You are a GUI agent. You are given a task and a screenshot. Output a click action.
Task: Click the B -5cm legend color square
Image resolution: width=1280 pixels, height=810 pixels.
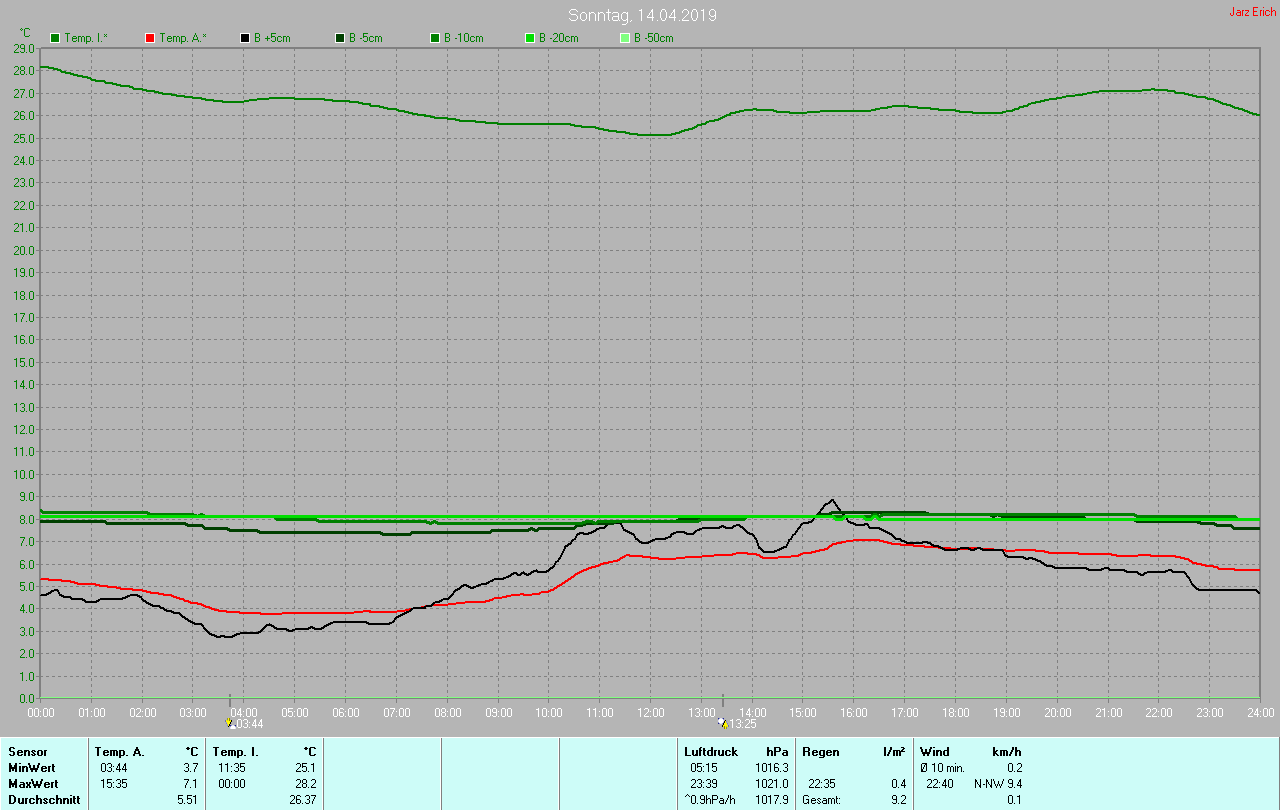pyautogui.click(x=340, y=38)
